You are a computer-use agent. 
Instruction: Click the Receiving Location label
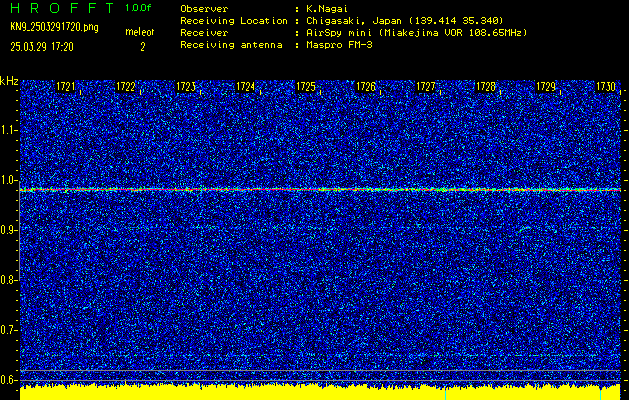tap(234, 20)
